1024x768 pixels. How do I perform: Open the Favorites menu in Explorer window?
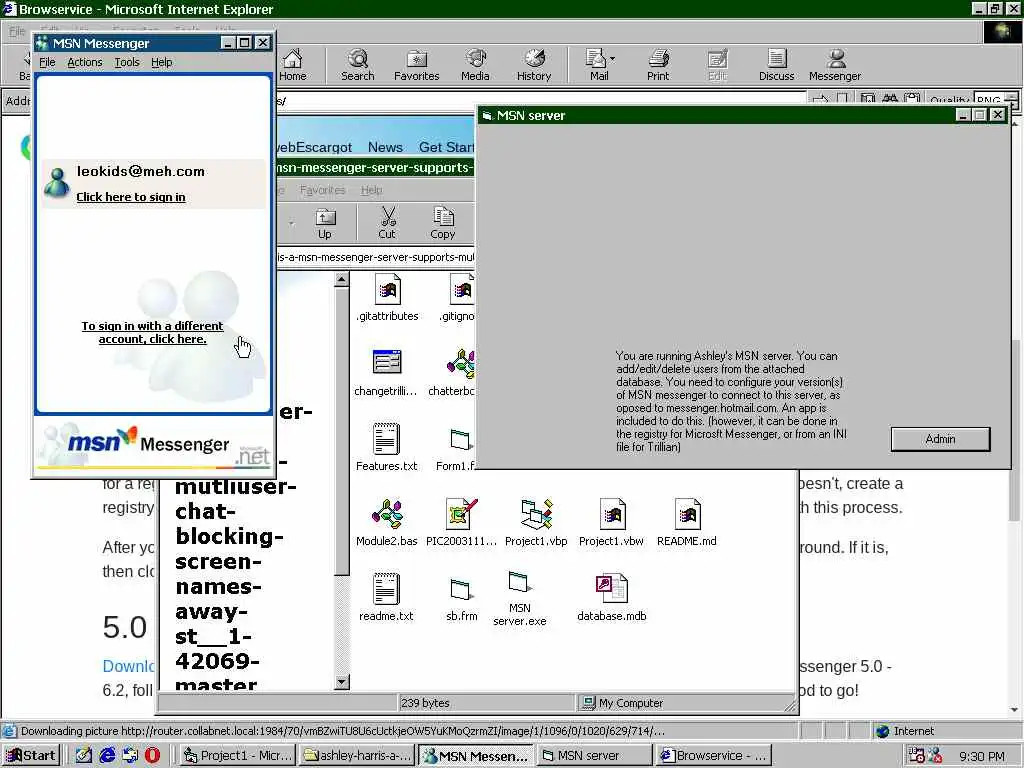pos(323,190)
